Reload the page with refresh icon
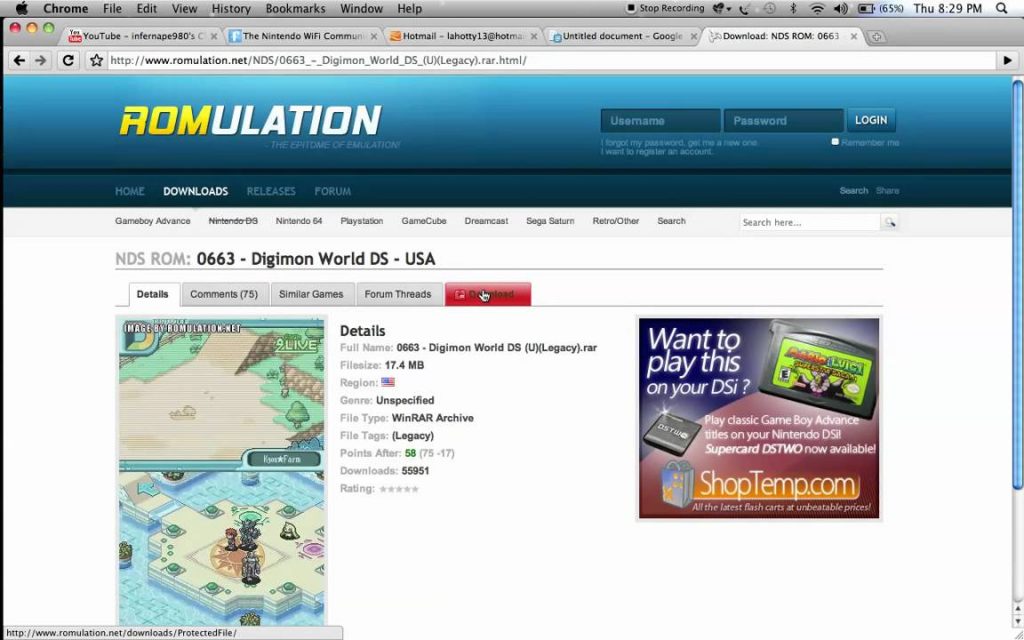Viewport: 1024px width, 640px height. point(68,61)
